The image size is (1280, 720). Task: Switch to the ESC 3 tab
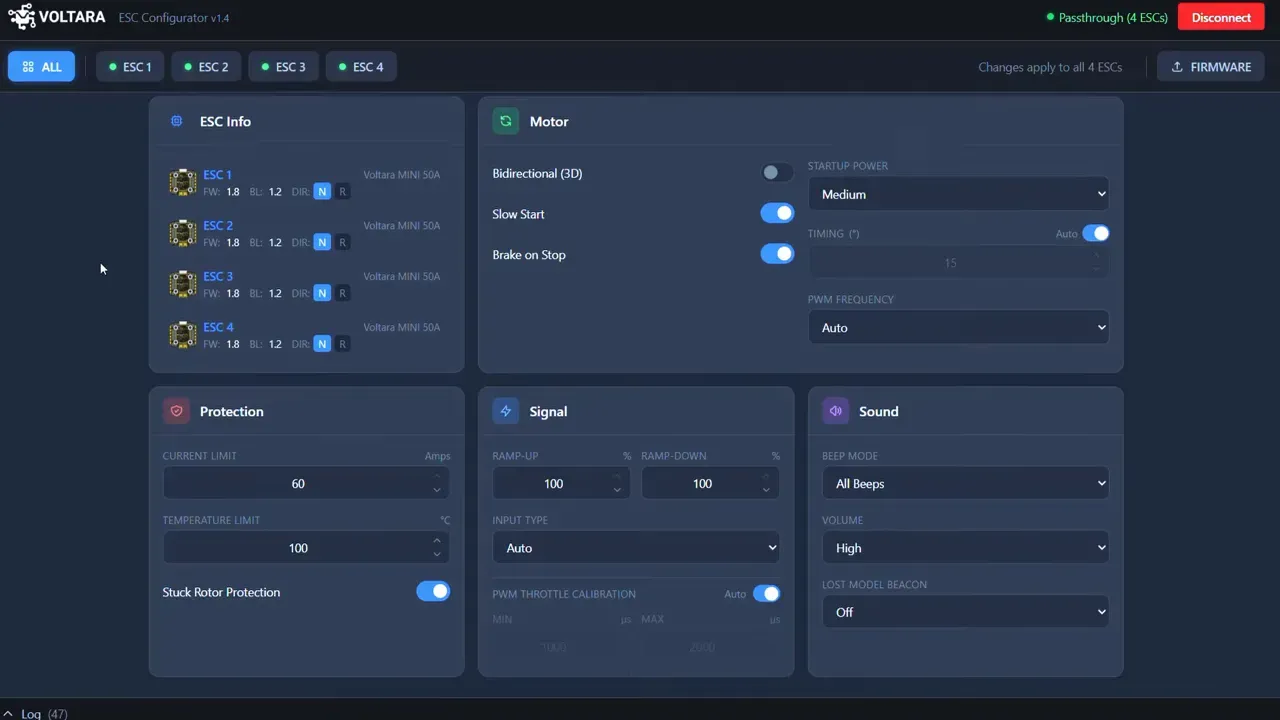[x=284, y=67]
